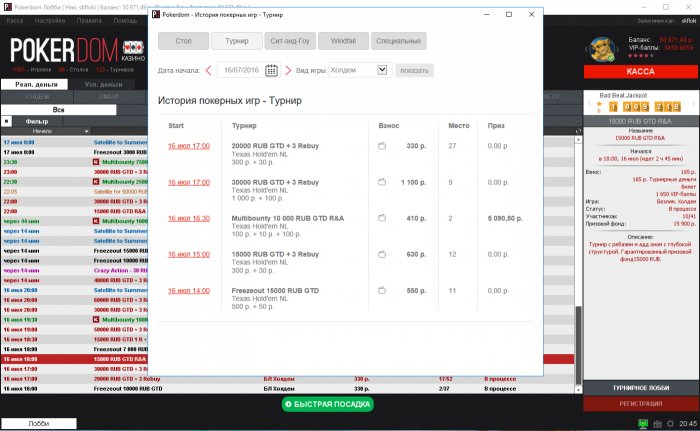Select the Усл. деньги tab in lobby

(x=103, y=84)
